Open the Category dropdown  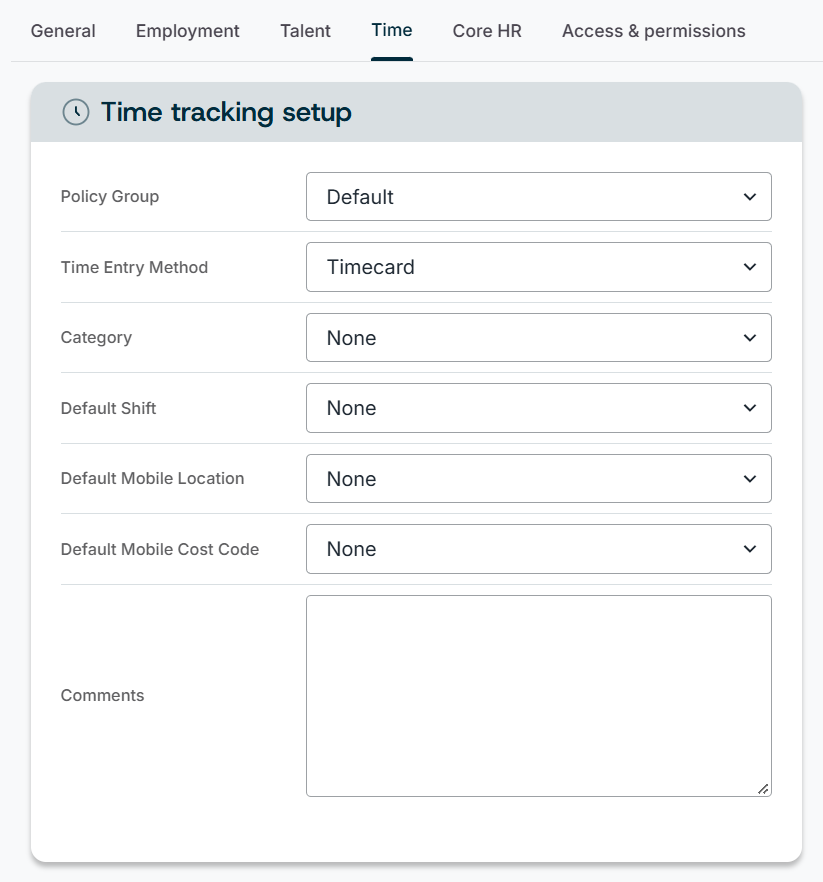[x=539, y=338]
